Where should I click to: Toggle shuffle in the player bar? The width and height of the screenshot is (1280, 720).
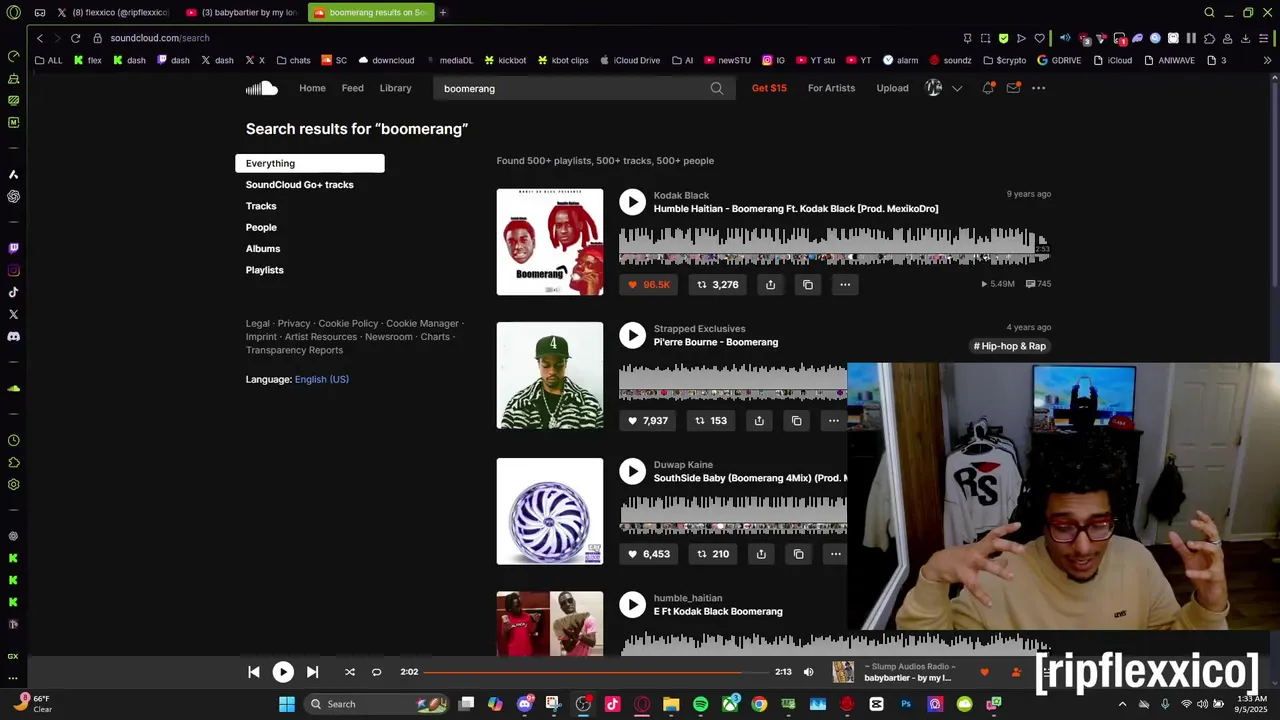tap(350, 672)
